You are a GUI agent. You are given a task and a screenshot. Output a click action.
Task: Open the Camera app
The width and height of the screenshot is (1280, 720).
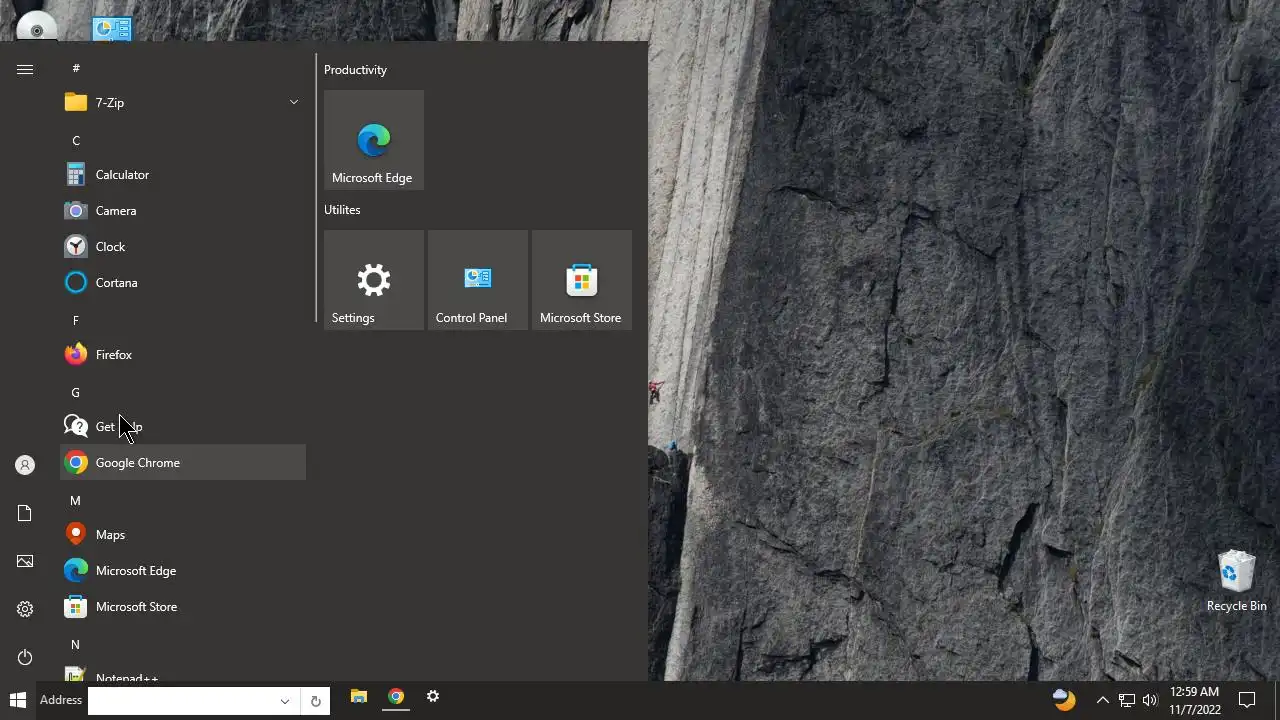[183, 210]
